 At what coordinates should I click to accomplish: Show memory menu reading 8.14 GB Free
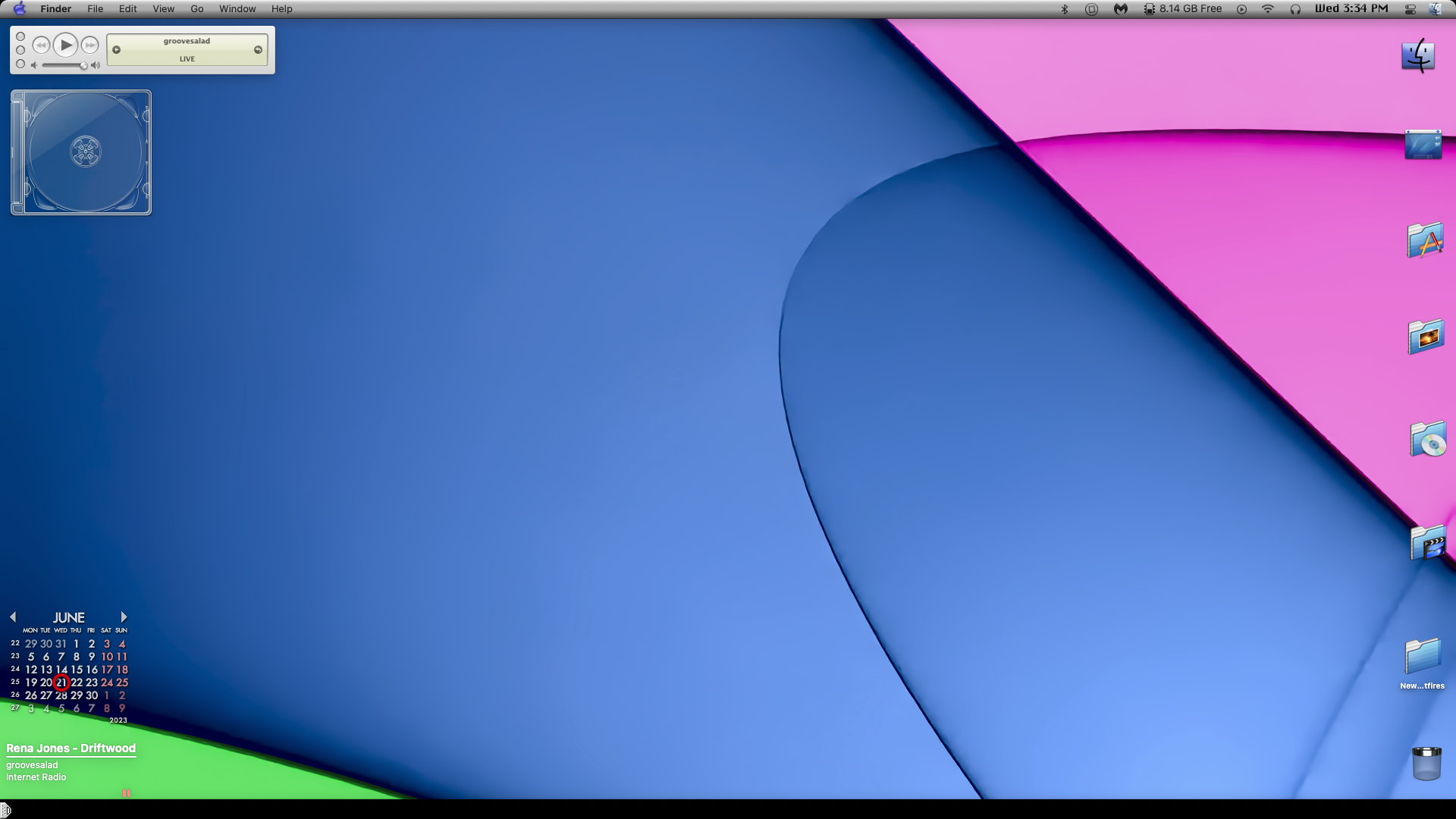[1183, 9]
